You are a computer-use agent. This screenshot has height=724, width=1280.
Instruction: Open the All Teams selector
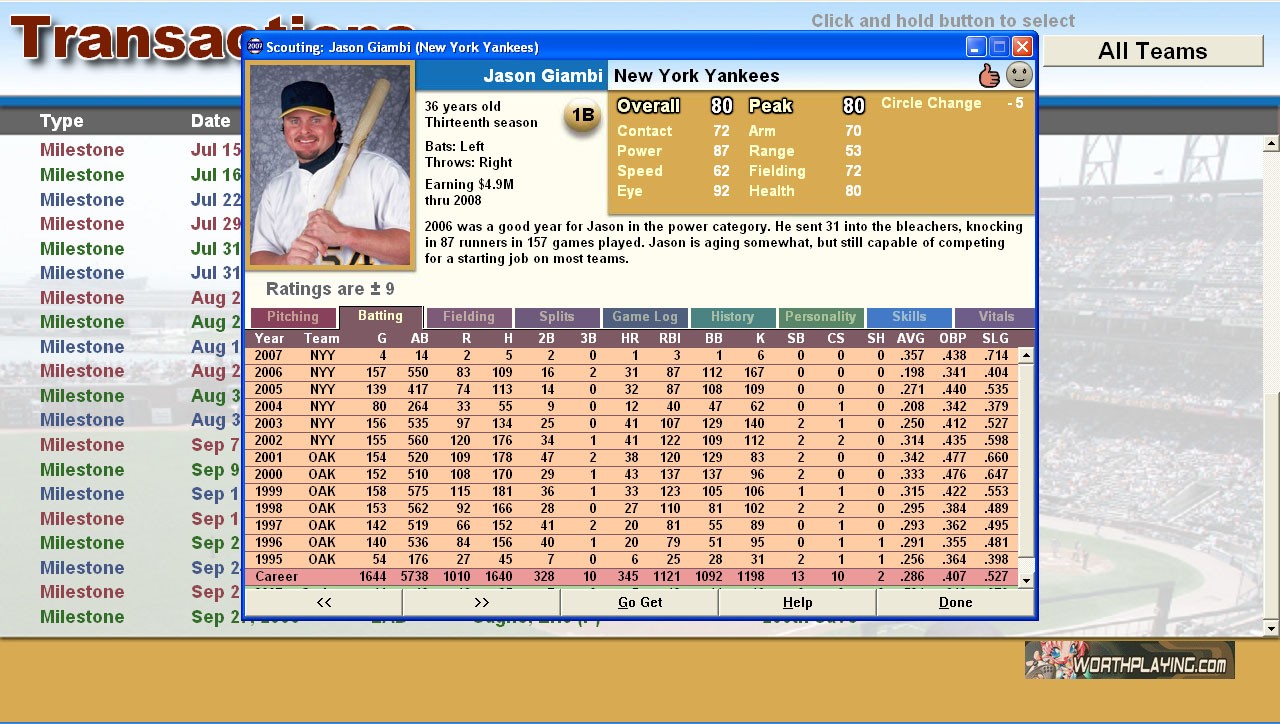(x=1152, y=51)
